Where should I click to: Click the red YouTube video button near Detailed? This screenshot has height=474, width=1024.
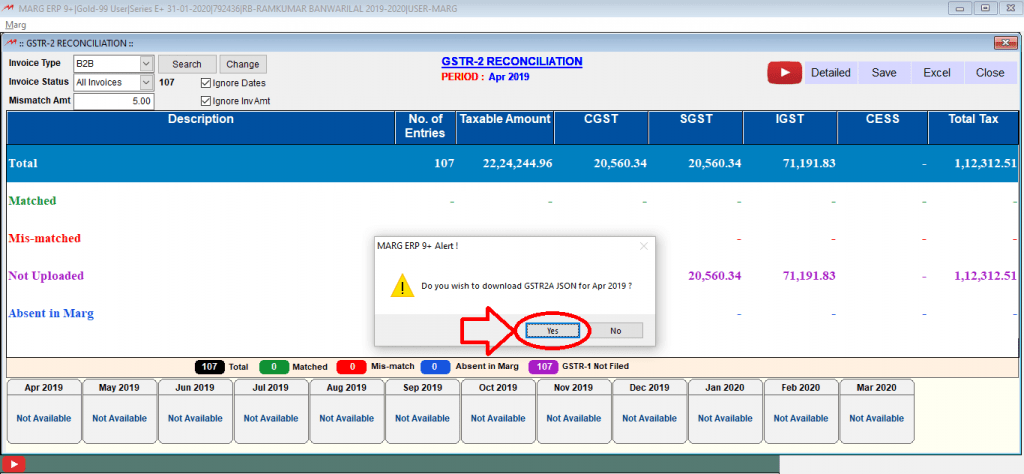pyautogui.click(x=784, y=72)
